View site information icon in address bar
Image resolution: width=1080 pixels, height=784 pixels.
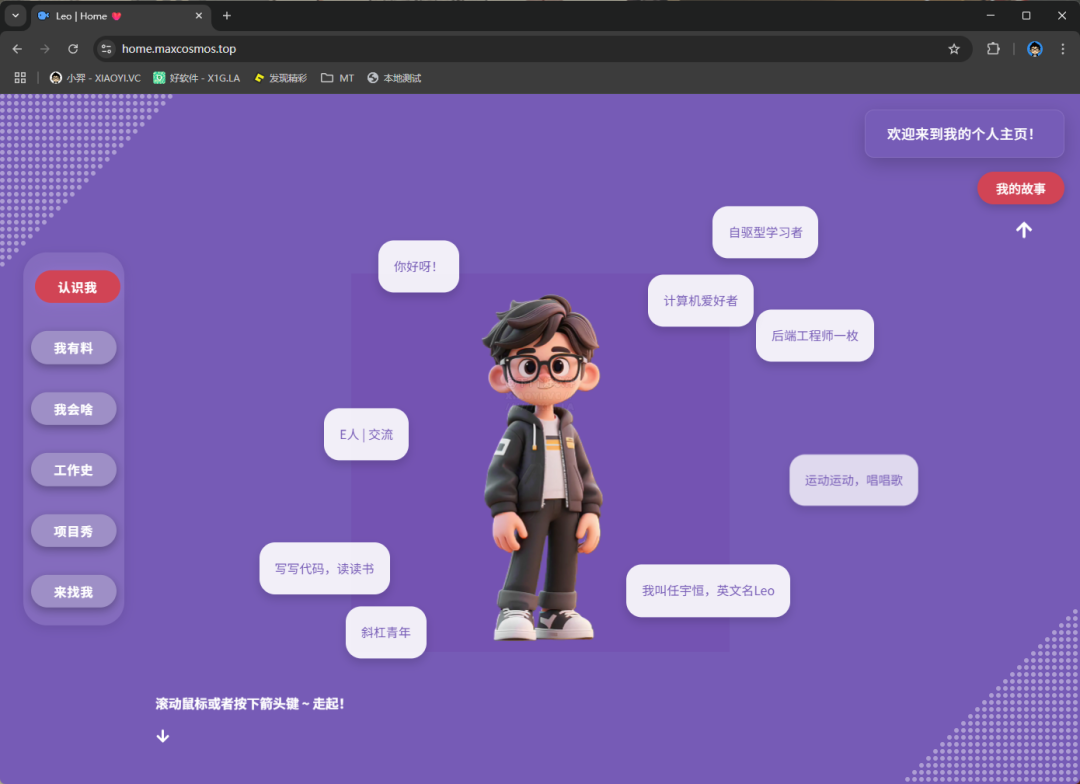[107, 49]
